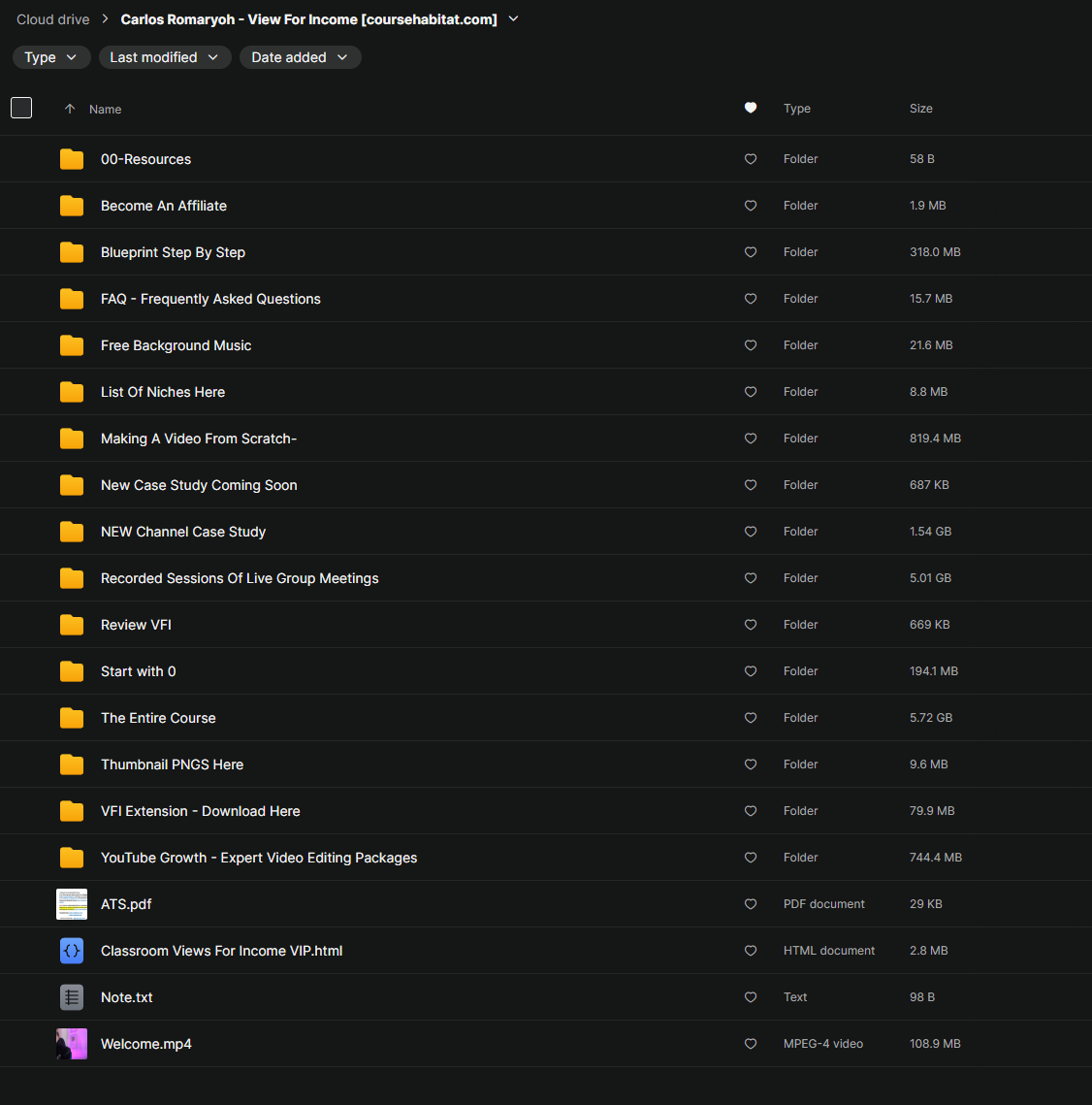The image size is (1092, 1105).
Task: Favourite the Welcome.mp4 file
Action: (x=751, y=1044)
